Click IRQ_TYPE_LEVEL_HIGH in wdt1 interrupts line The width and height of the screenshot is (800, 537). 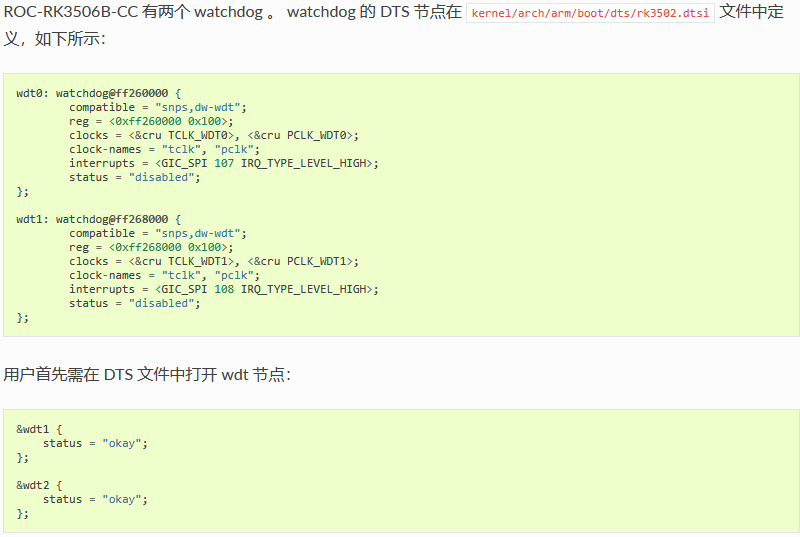click(x=306, y=289)
